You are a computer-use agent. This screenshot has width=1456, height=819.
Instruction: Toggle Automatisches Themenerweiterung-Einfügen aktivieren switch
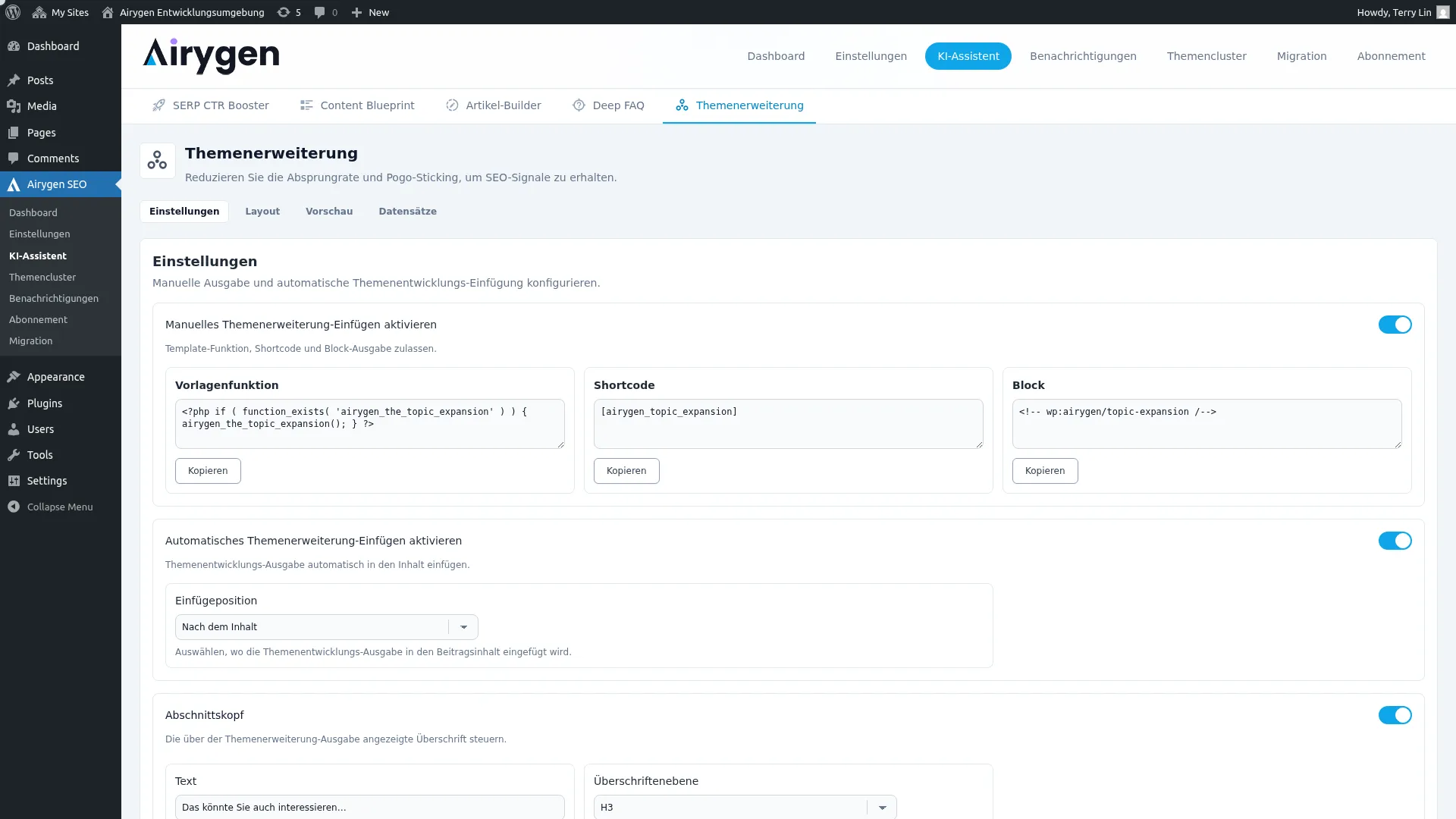tap(1395, 541)
